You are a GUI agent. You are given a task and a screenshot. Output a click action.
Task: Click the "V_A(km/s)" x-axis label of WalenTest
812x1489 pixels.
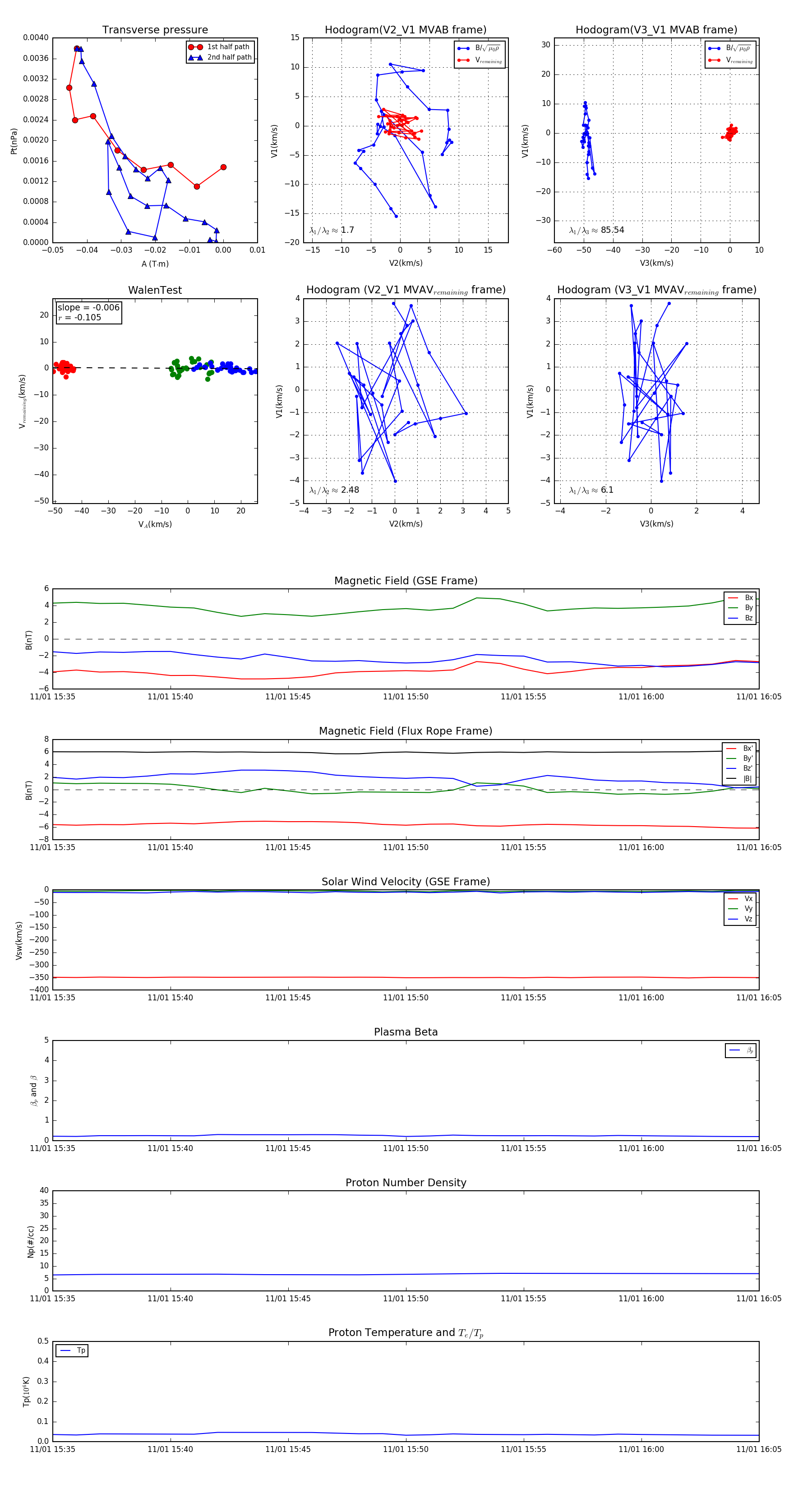coord(155,524)
